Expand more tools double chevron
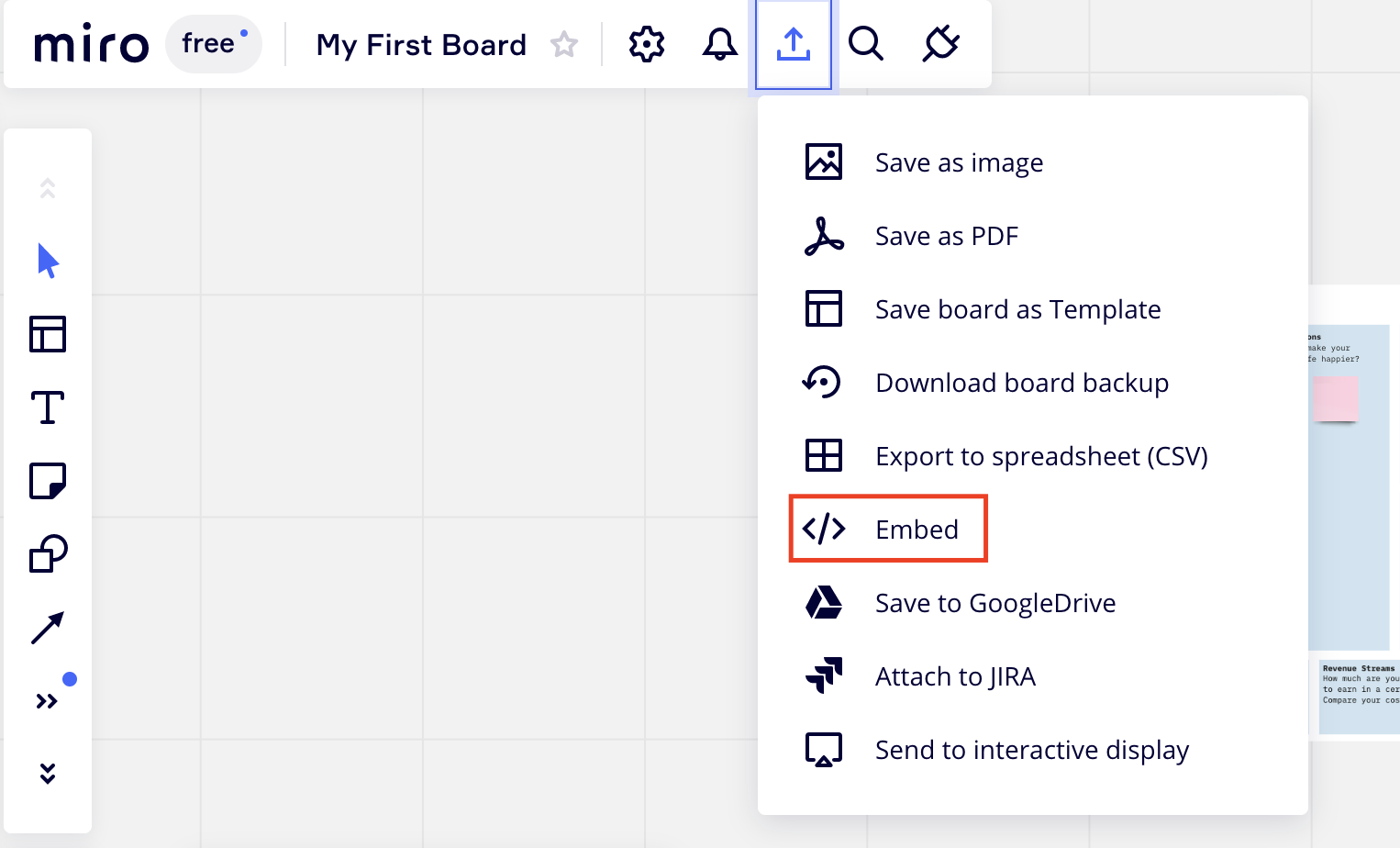The width and height of the screenshot is (1400, 848). point(48,701)
